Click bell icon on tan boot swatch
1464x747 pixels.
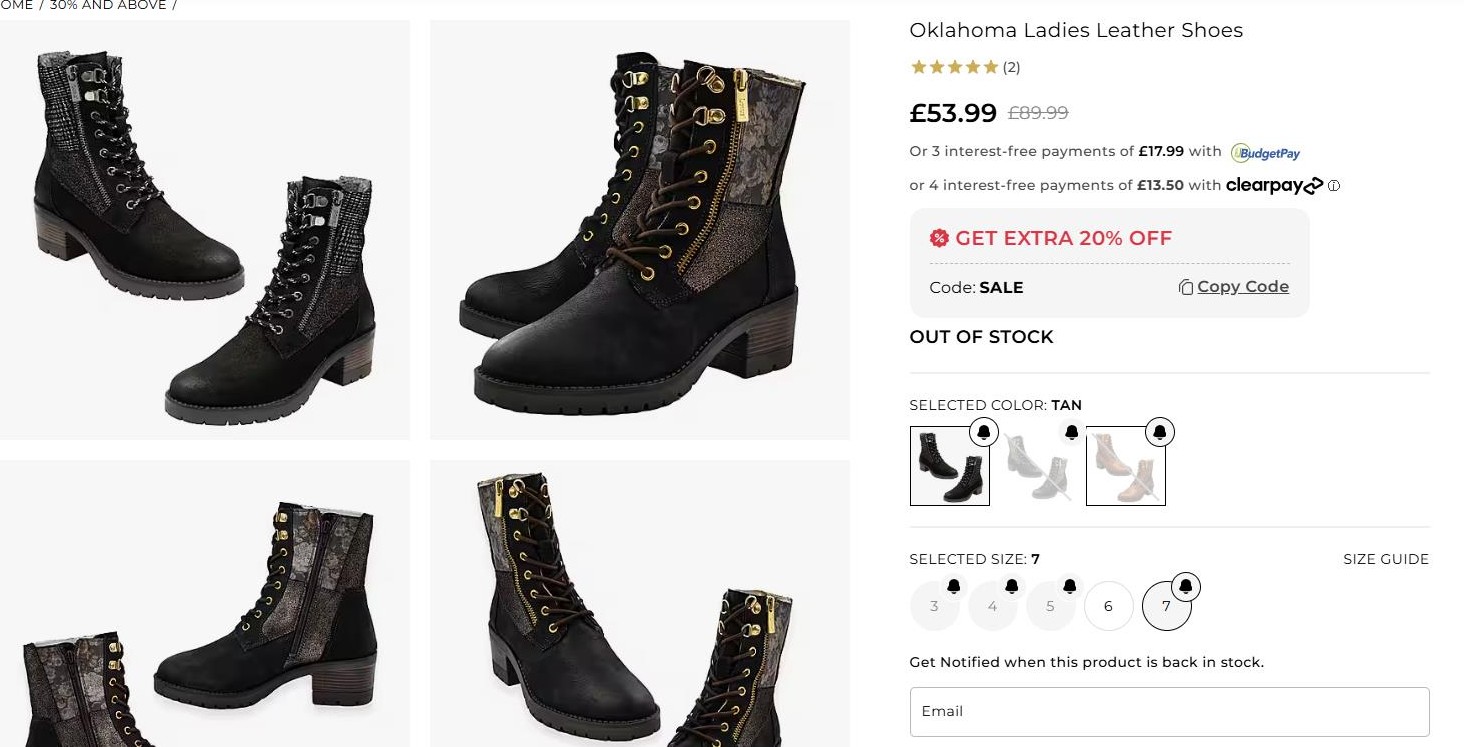point(1159,432)
